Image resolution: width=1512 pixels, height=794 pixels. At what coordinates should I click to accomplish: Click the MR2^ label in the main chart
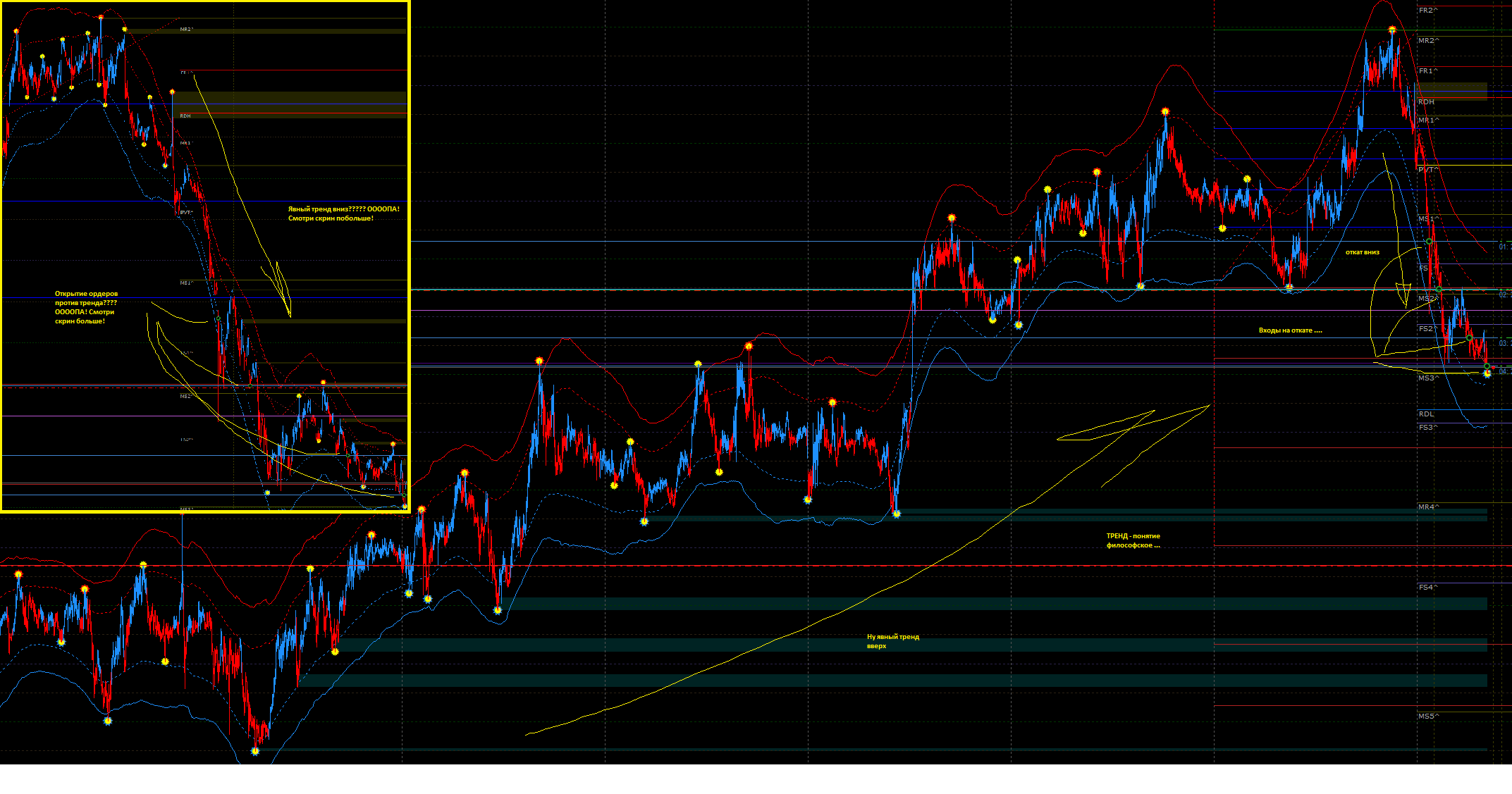click(x=1429, y=41)
